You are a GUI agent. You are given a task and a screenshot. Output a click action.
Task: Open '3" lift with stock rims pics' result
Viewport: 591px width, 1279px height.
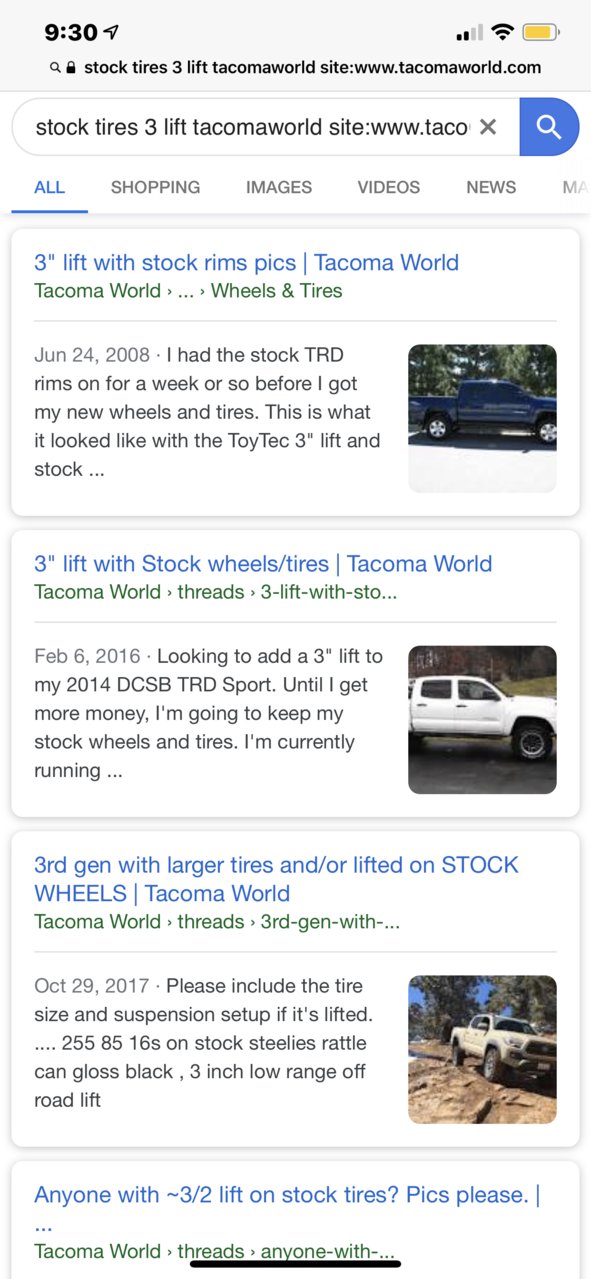point(246,263)
